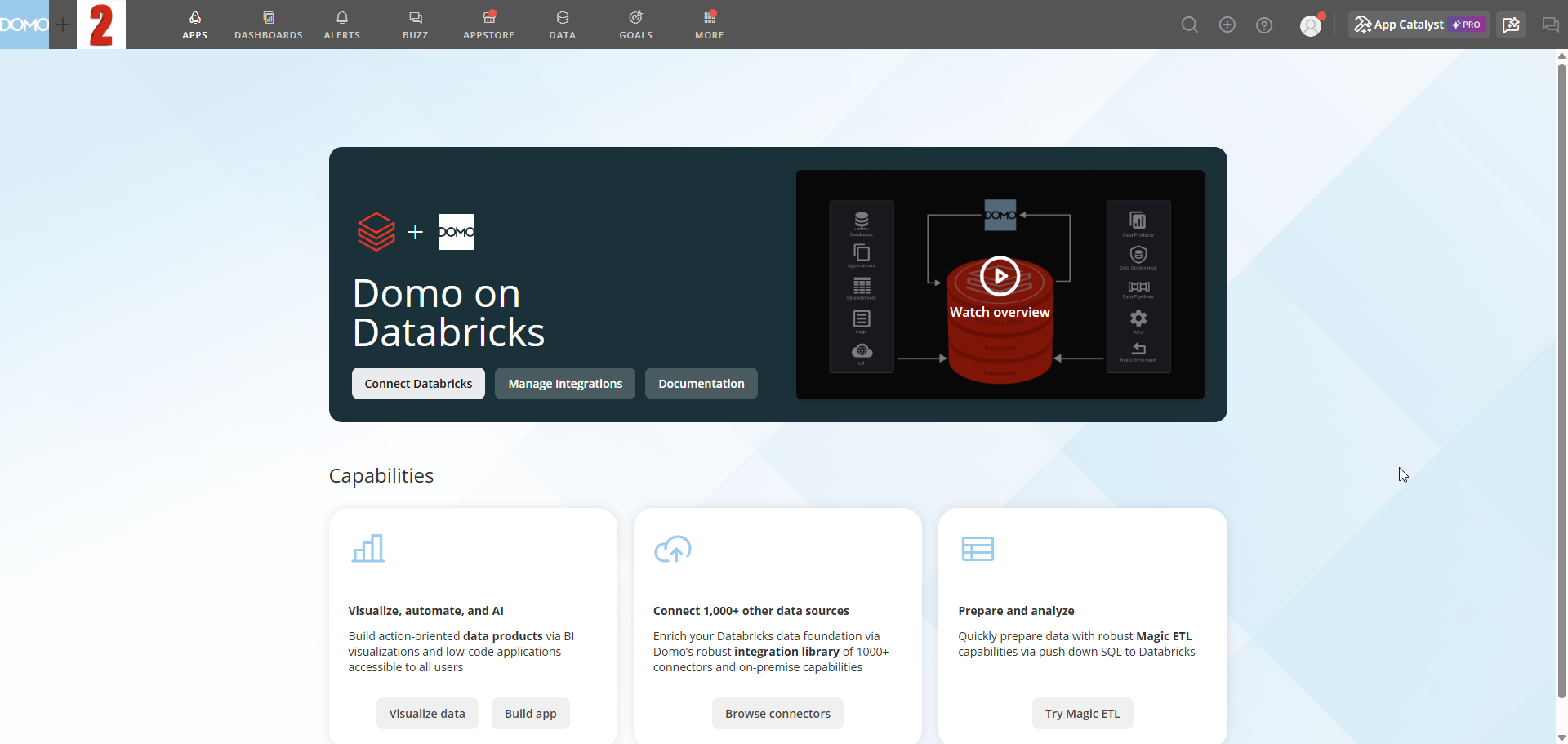Screen dimensions: 1568x744
Task: Open Buzz chat navigation item
Action: (415, 25)
